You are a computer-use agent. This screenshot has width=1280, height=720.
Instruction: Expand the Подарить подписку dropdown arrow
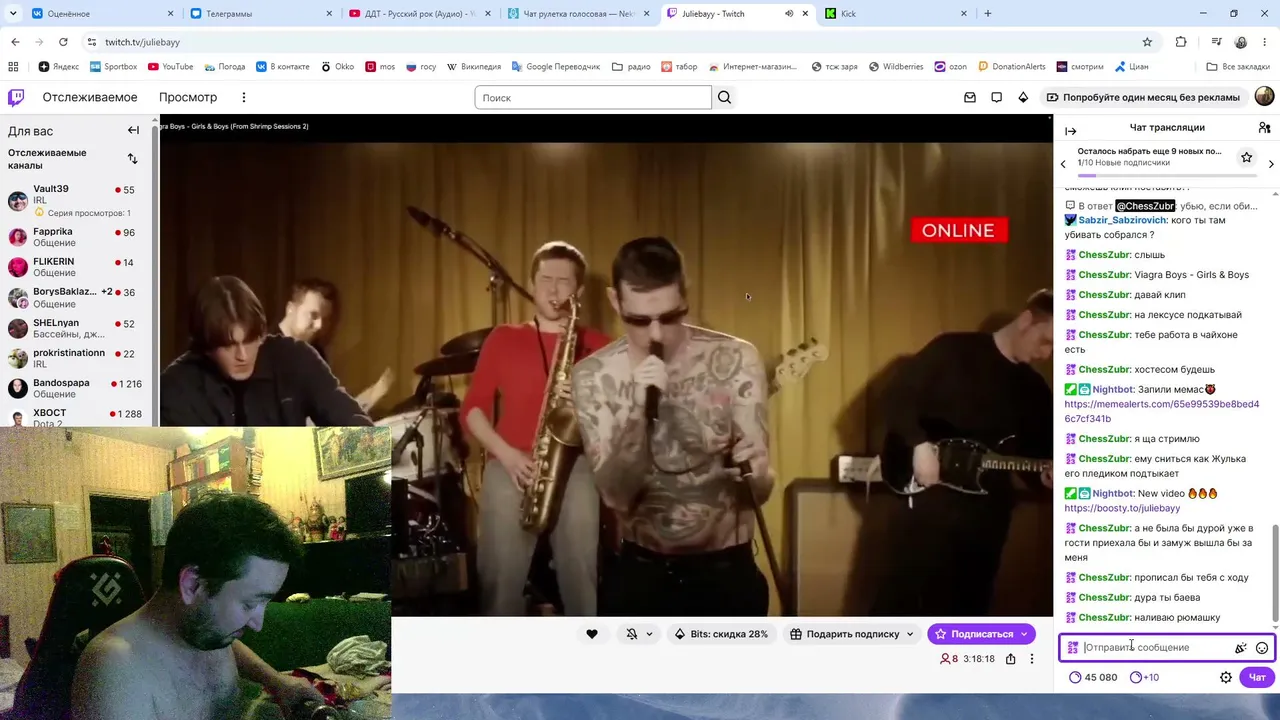pyautogui.click(x=910, y=634)
